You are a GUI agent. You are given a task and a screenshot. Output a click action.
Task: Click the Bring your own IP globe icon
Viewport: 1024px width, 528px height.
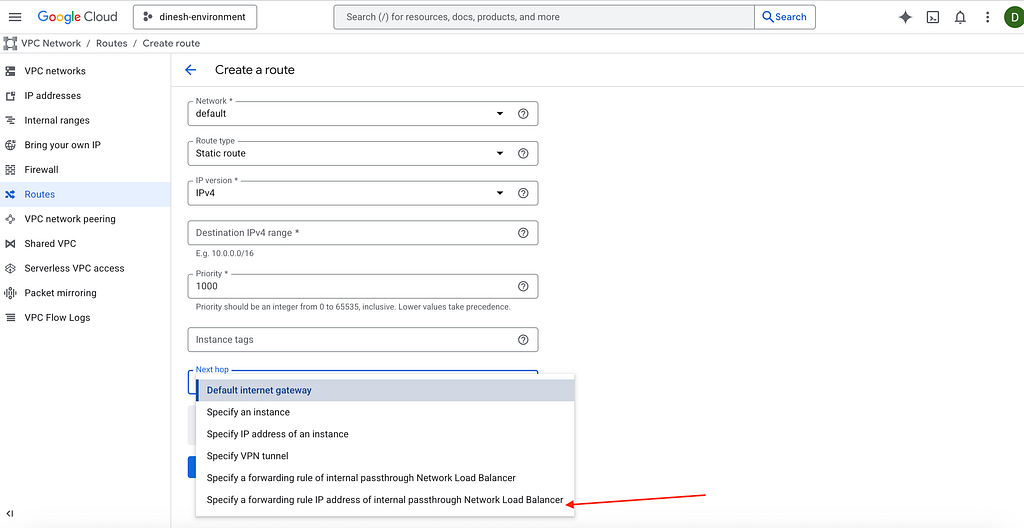(10, 145)
